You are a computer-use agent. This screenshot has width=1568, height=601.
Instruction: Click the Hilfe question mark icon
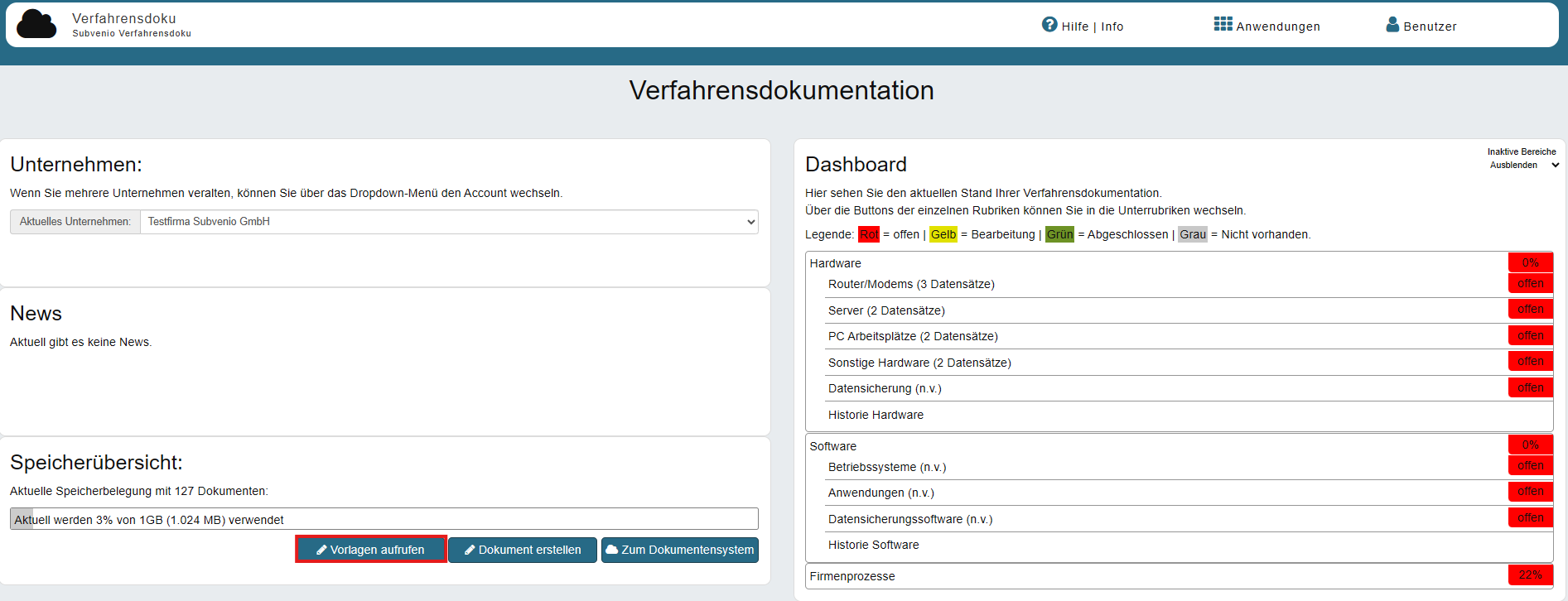click(x=1049, y=25)
